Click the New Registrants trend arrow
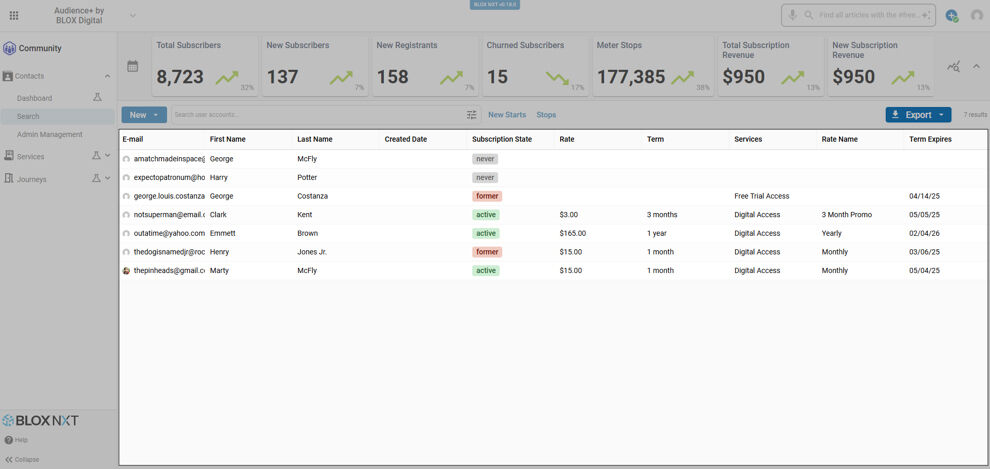The height and width of the screenshot is (469, 990). 451,78
